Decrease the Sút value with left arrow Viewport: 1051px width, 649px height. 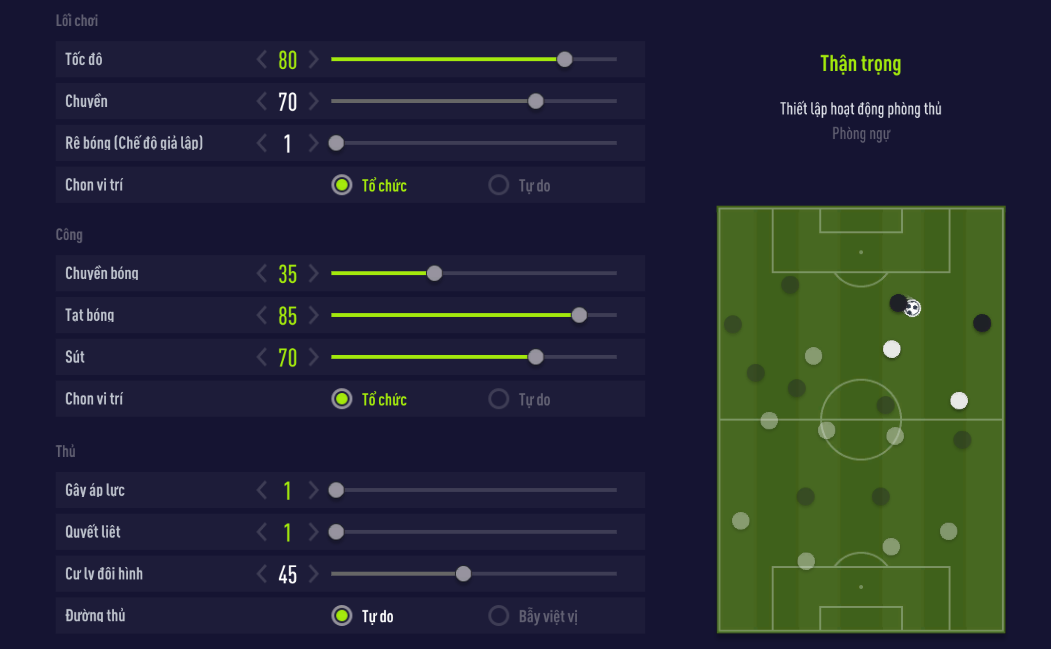point(262,358)
